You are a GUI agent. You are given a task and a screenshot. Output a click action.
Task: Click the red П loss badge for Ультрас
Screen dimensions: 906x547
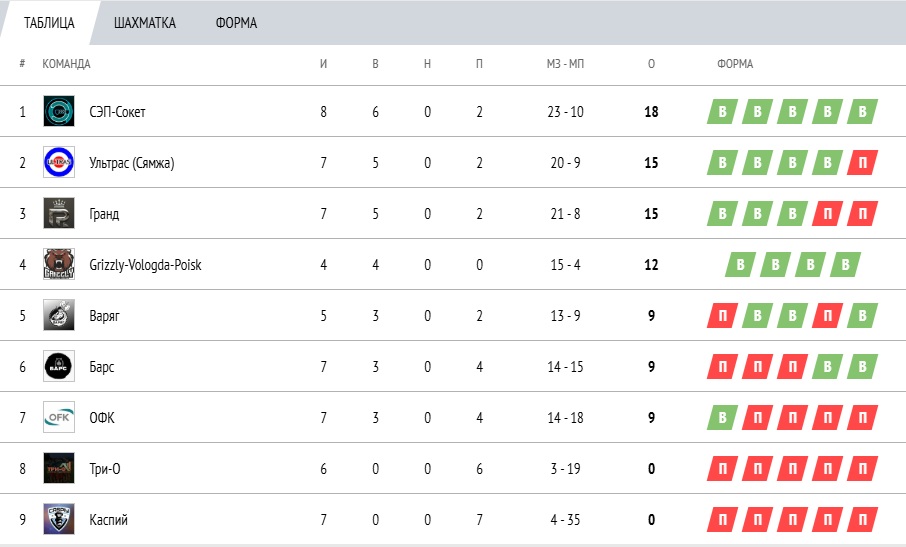pos(863,163)
